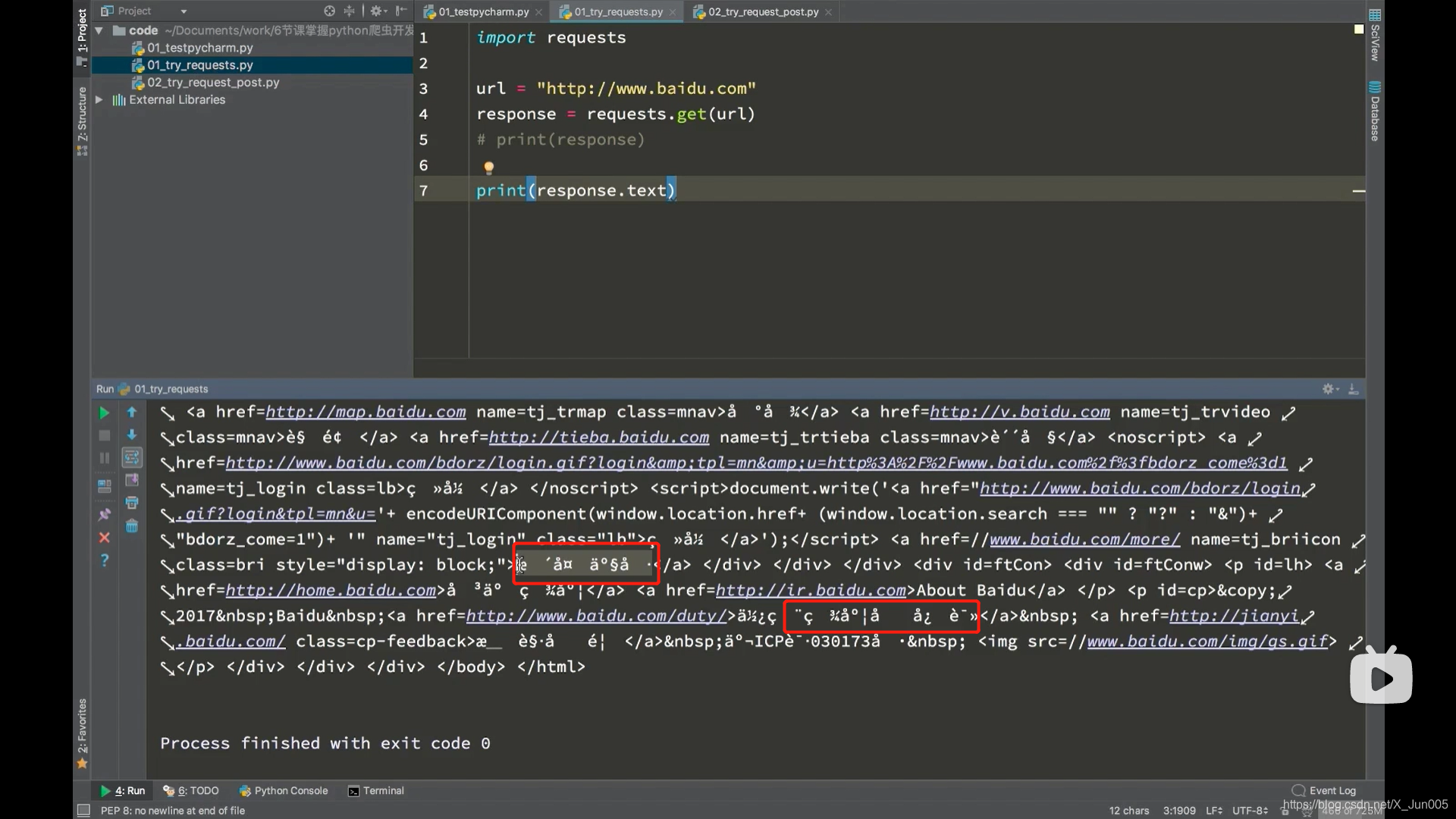Viewport: 1456px width, 819px height.
Task: Click line 7 print(response.text) in editor
Action: pyautogui.click(x=576, y=190)
